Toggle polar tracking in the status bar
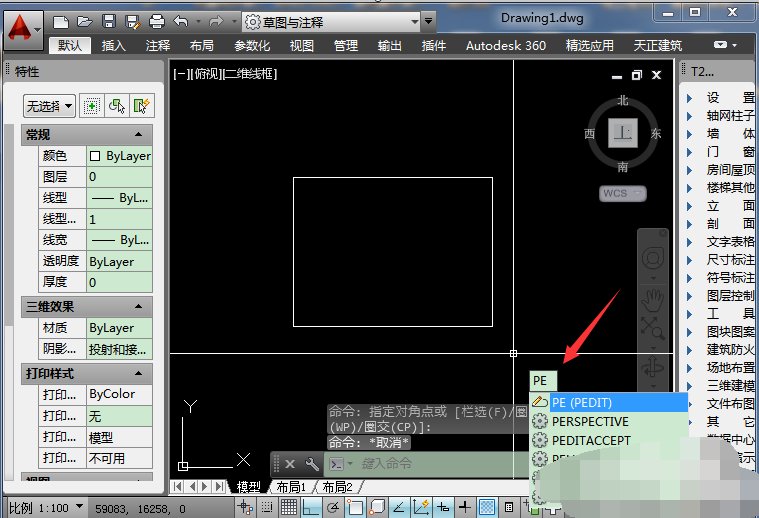Screen dimensions: 759x518 click(x=333, y=507)
